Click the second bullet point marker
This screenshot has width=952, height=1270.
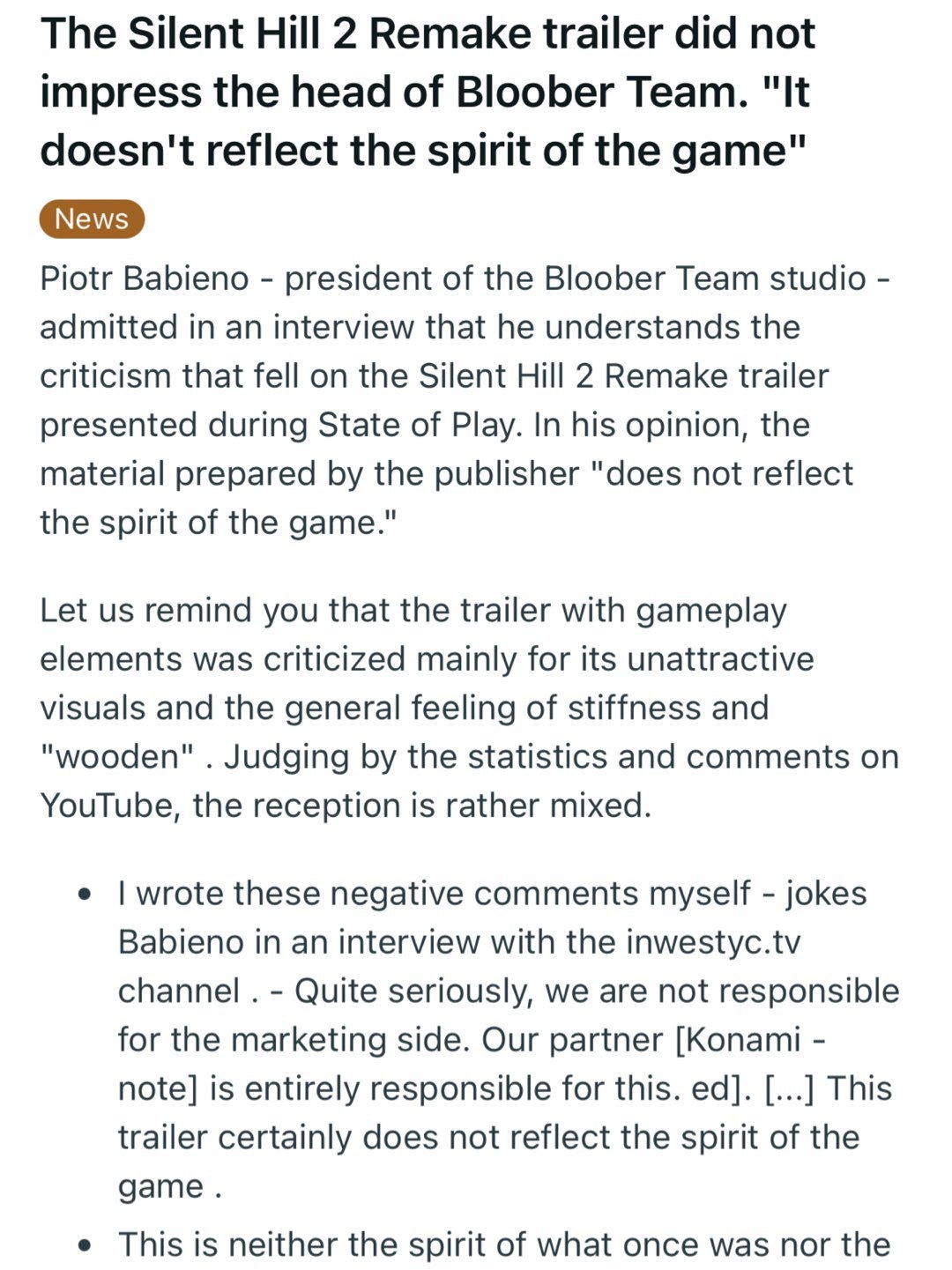coord(85,1246)
